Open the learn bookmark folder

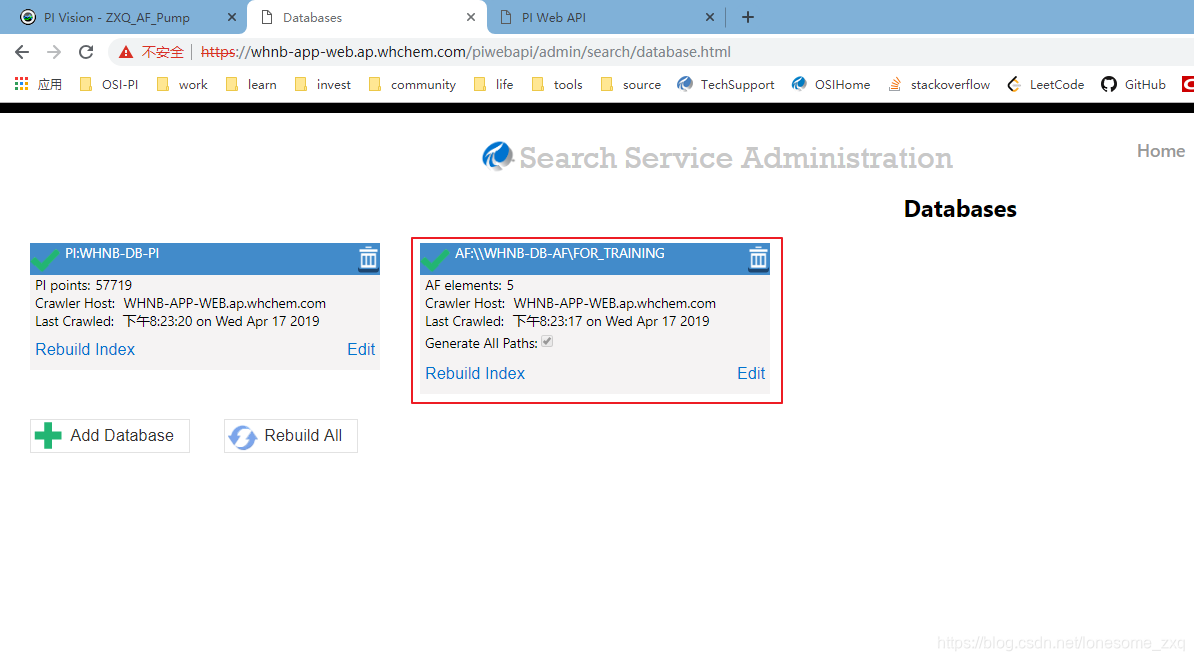pyautogui.click(x=251, y=85)
